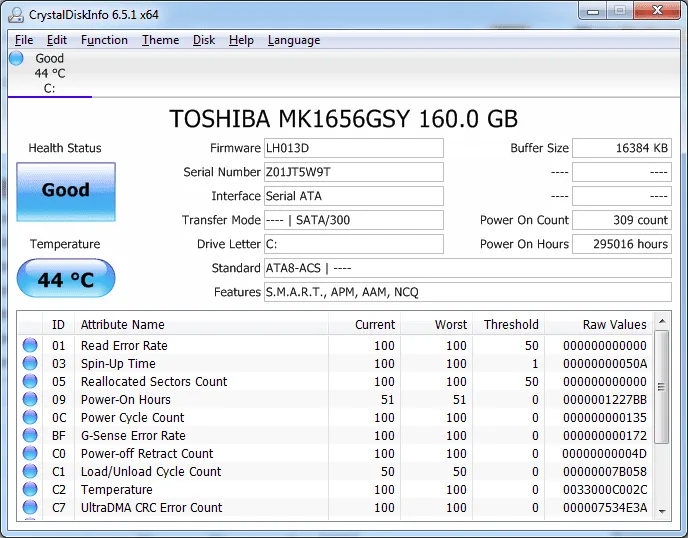Click the Serial Number field
This screenshot has height=538, width=688.
[353, 172]
